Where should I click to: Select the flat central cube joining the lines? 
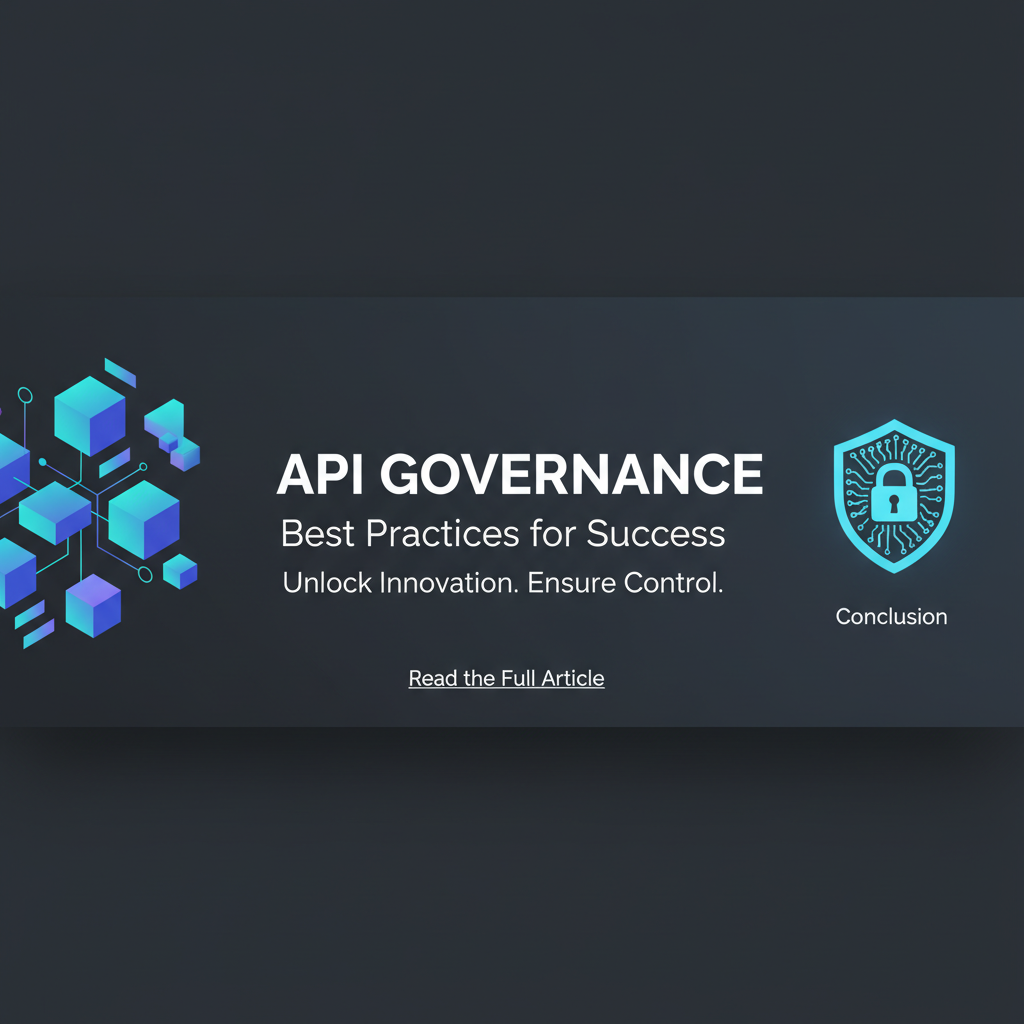pyautogui.click(x=55, y=510)
